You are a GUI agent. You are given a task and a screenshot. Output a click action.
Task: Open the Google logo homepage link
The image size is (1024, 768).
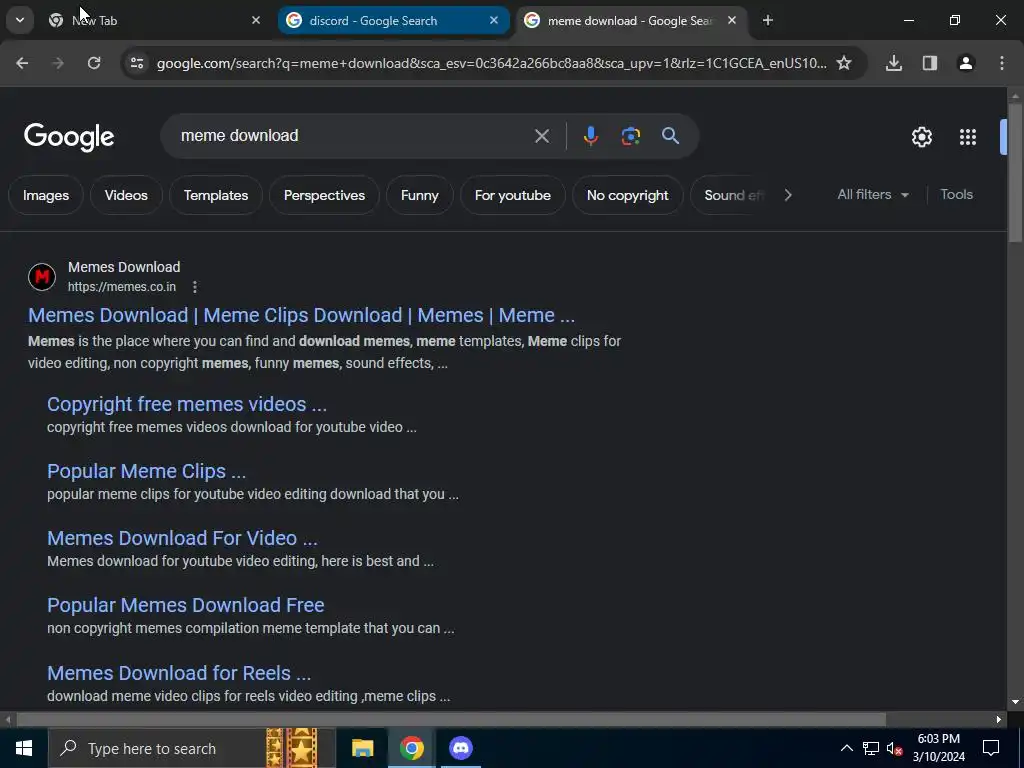[x=69, y=137]
